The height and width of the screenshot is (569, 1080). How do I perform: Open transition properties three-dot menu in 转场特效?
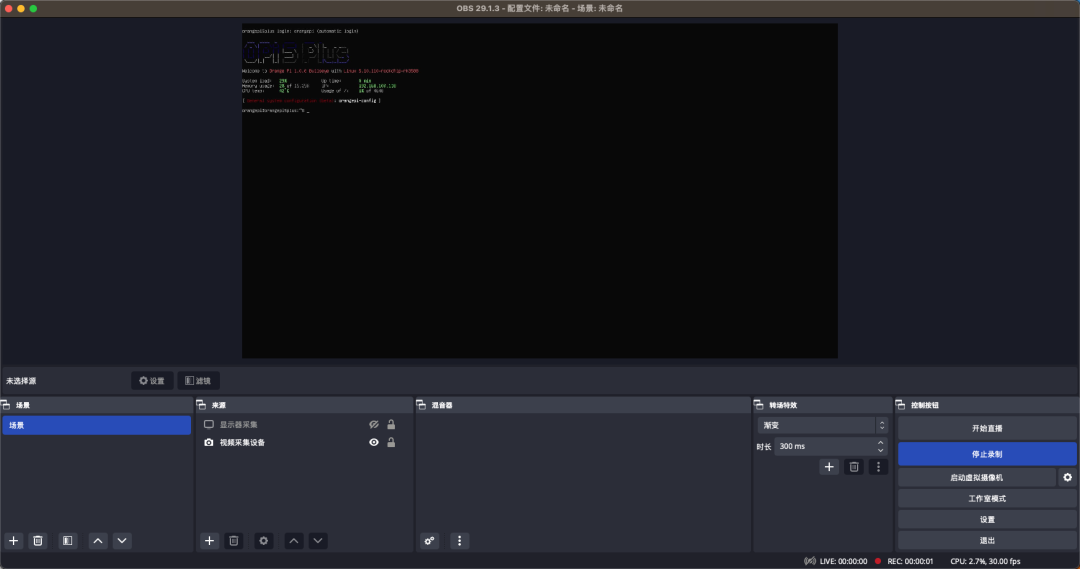pyautogui.click(x=878, y=467)
